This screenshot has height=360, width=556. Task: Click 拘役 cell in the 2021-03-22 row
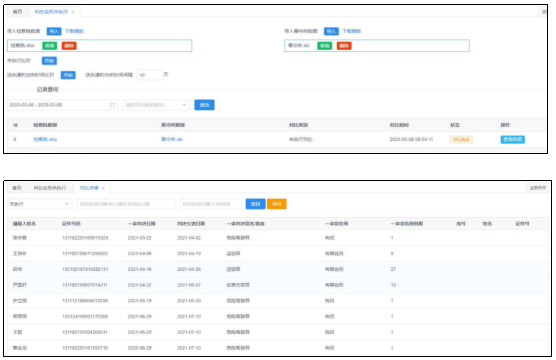(x=329, y=238)
